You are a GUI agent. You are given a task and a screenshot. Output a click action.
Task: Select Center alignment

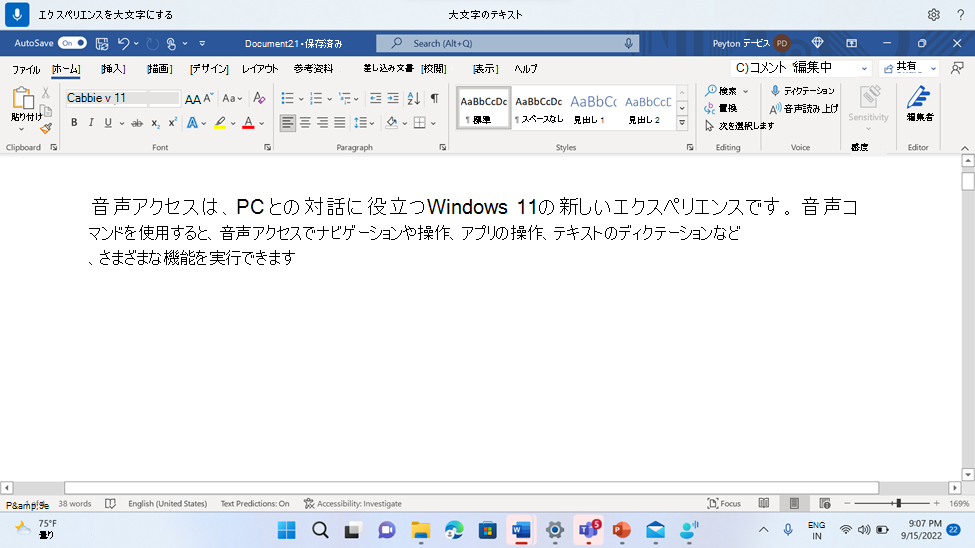305,123
